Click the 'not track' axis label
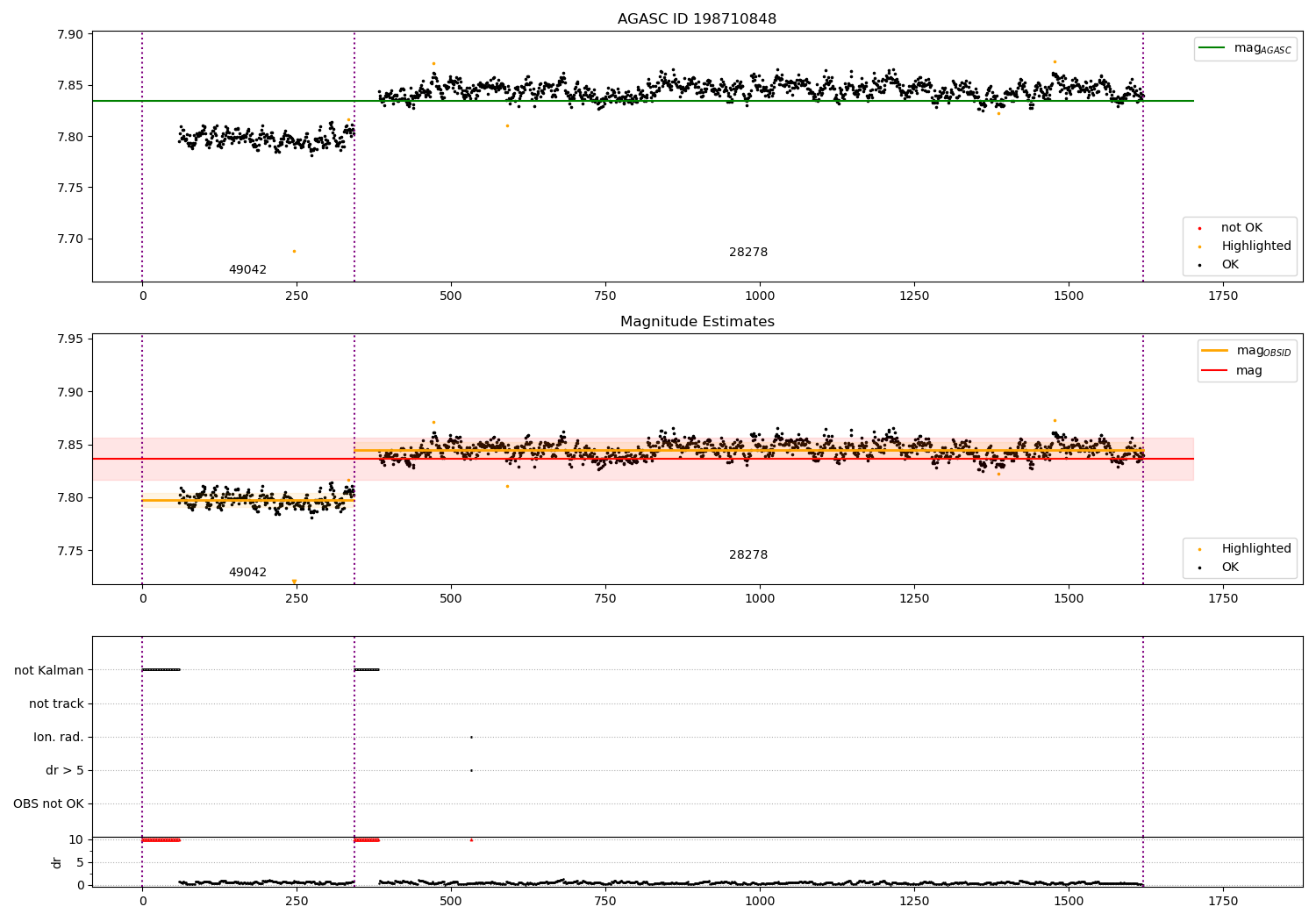Image resolution: width=1316 pixels, height=921 pixels. [56, 703]
